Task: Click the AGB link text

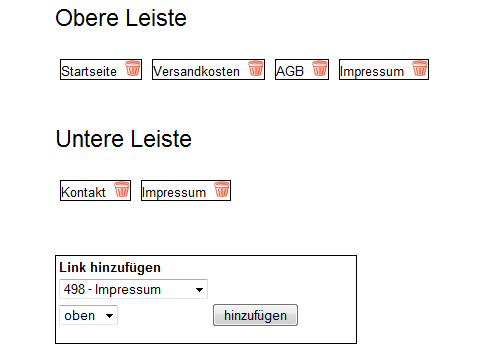Action: pos(290,71)
